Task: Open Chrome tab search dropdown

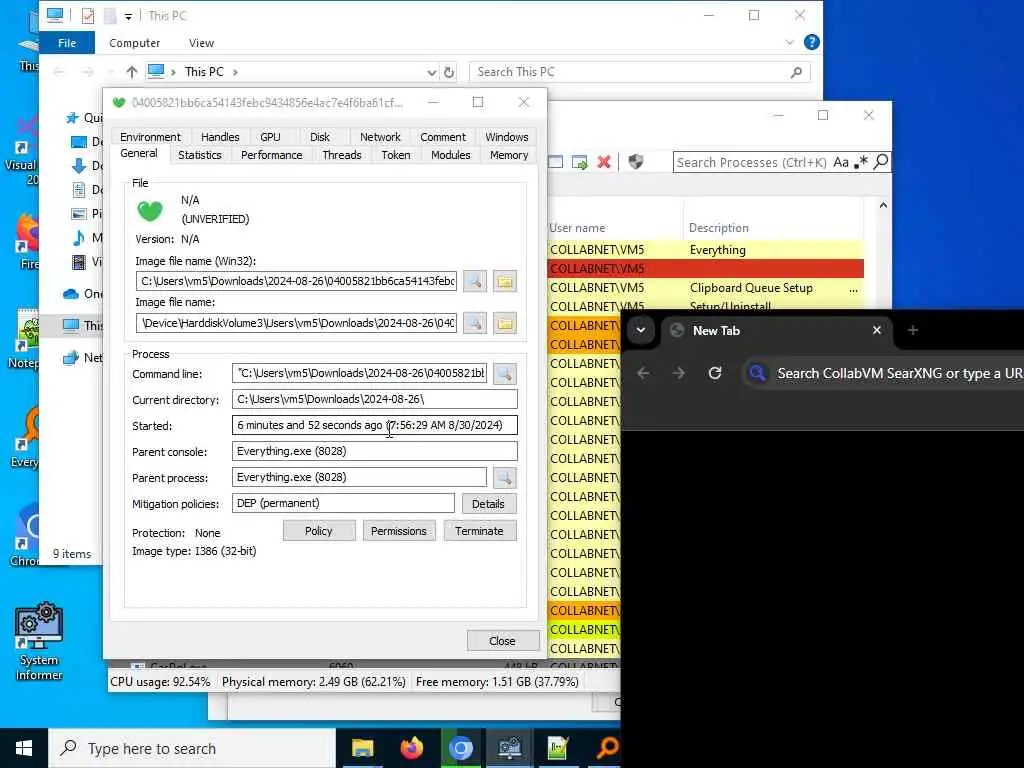Action: point(641,330)
